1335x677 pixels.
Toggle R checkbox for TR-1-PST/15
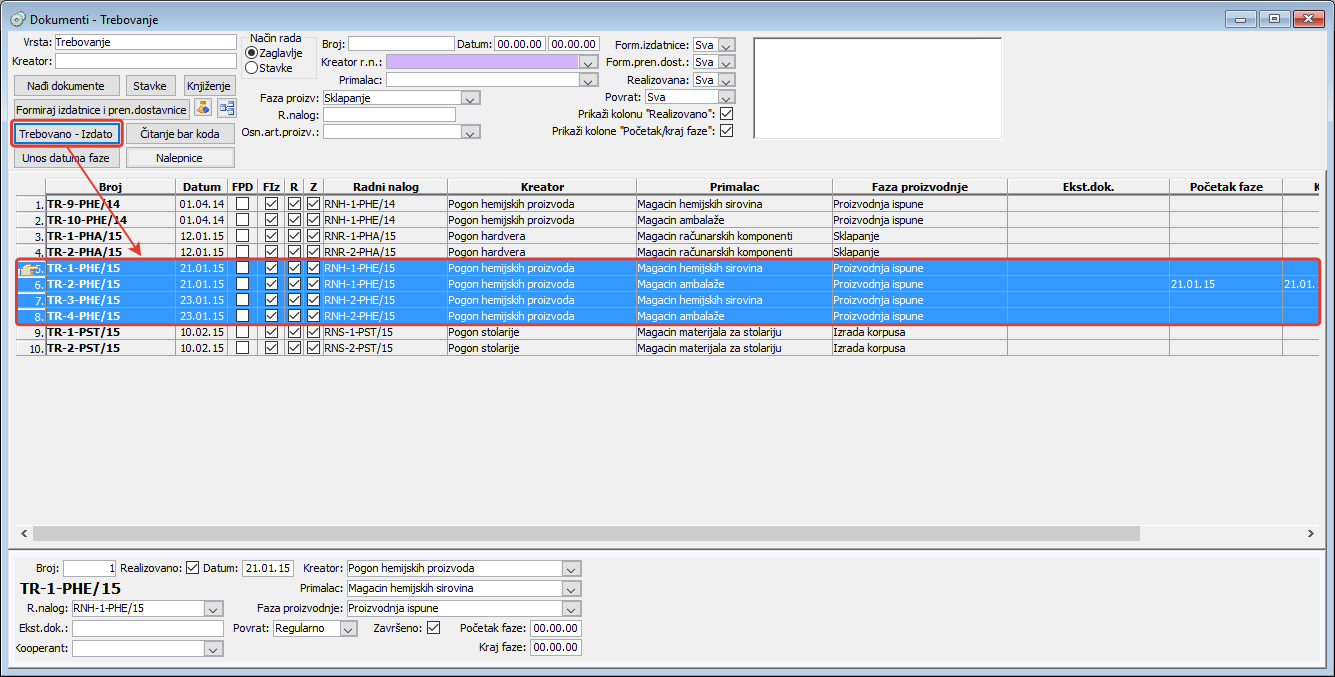pyautogui.click(x=294, y=332)
